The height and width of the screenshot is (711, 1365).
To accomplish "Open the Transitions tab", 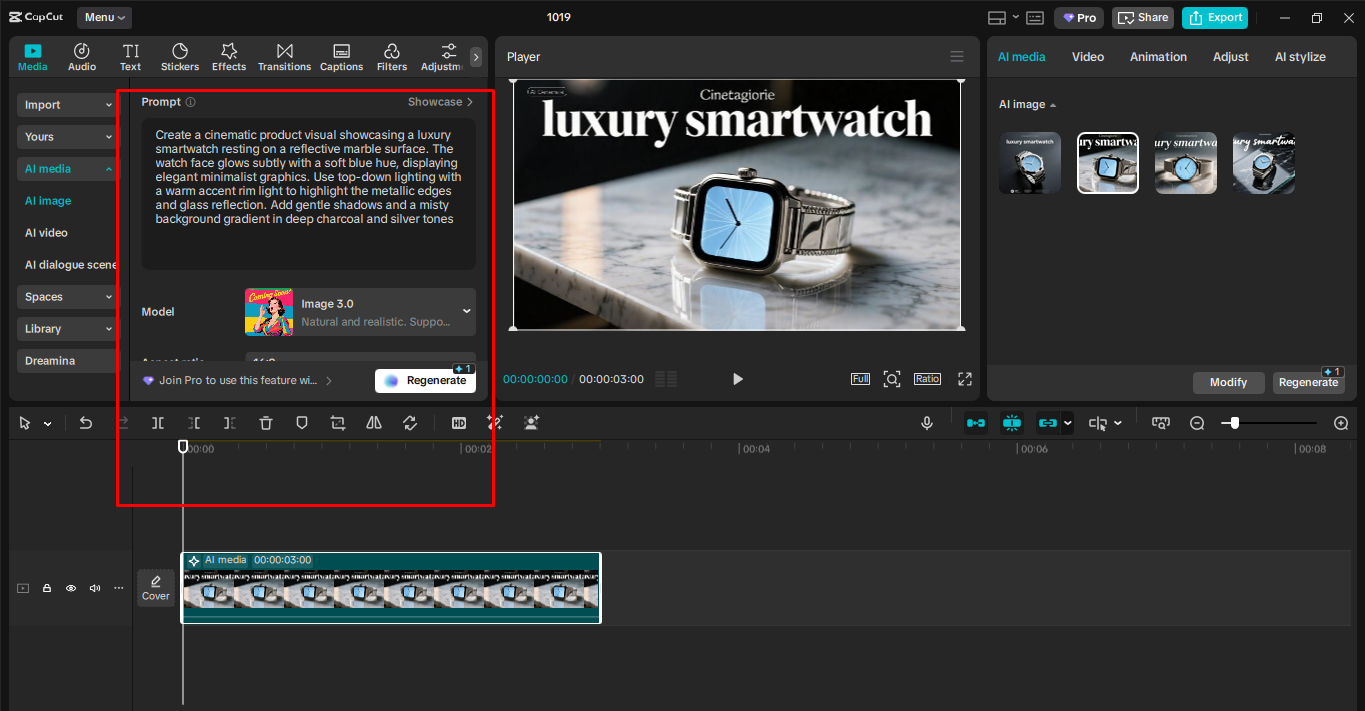I will (285, 57).
